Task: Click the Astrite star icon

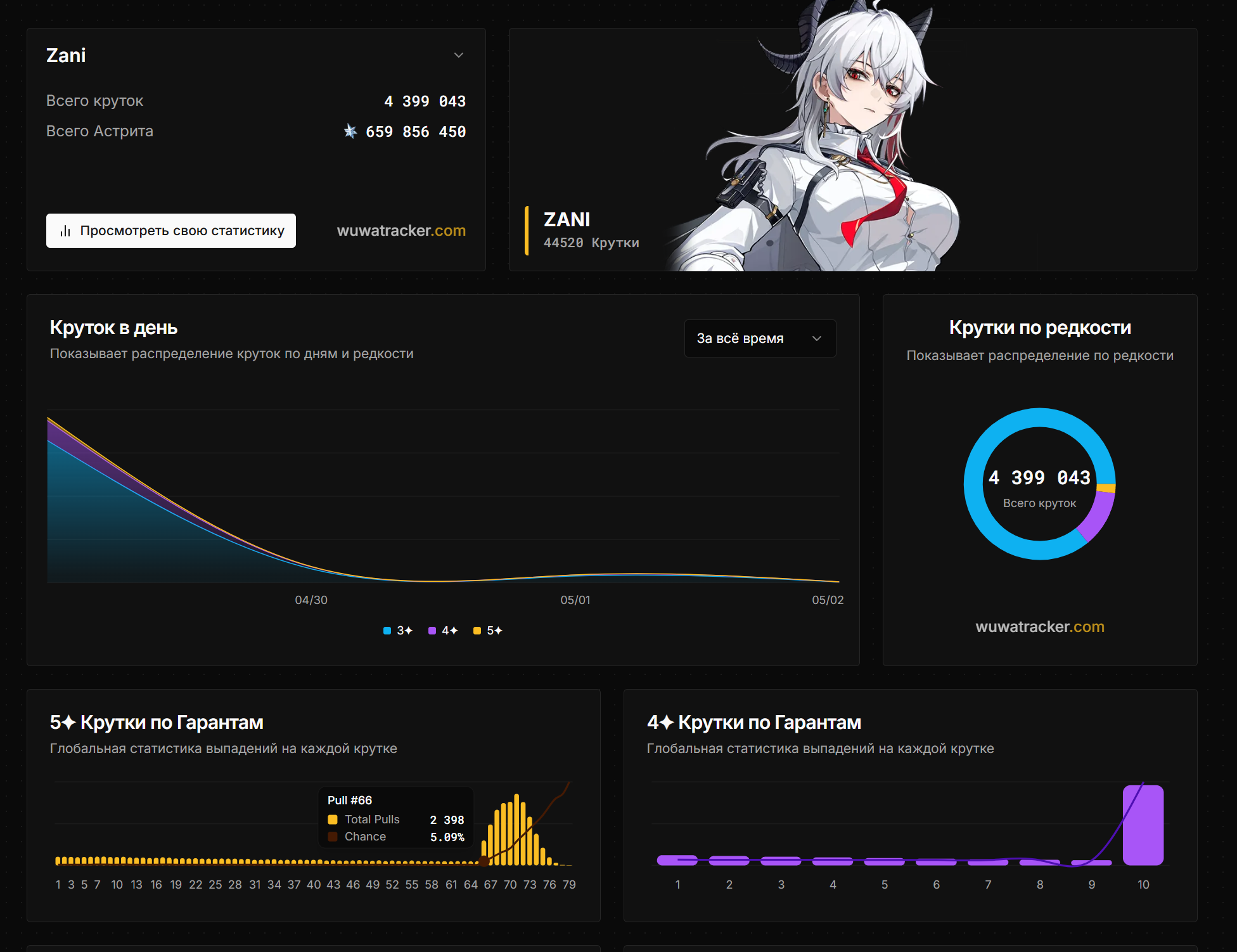Action: (x=350, y=131)
